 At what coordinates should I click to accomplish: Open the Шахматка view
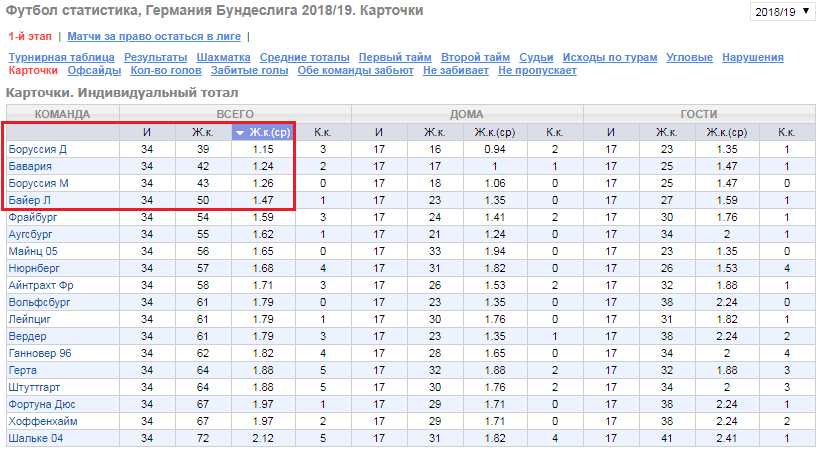pos(223,58)
